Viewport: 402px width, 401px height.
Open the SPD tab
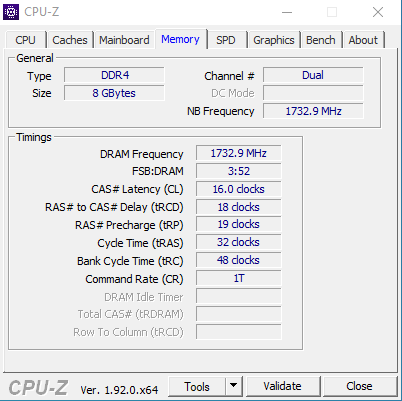pyautogui.click(x=226, y=40)
